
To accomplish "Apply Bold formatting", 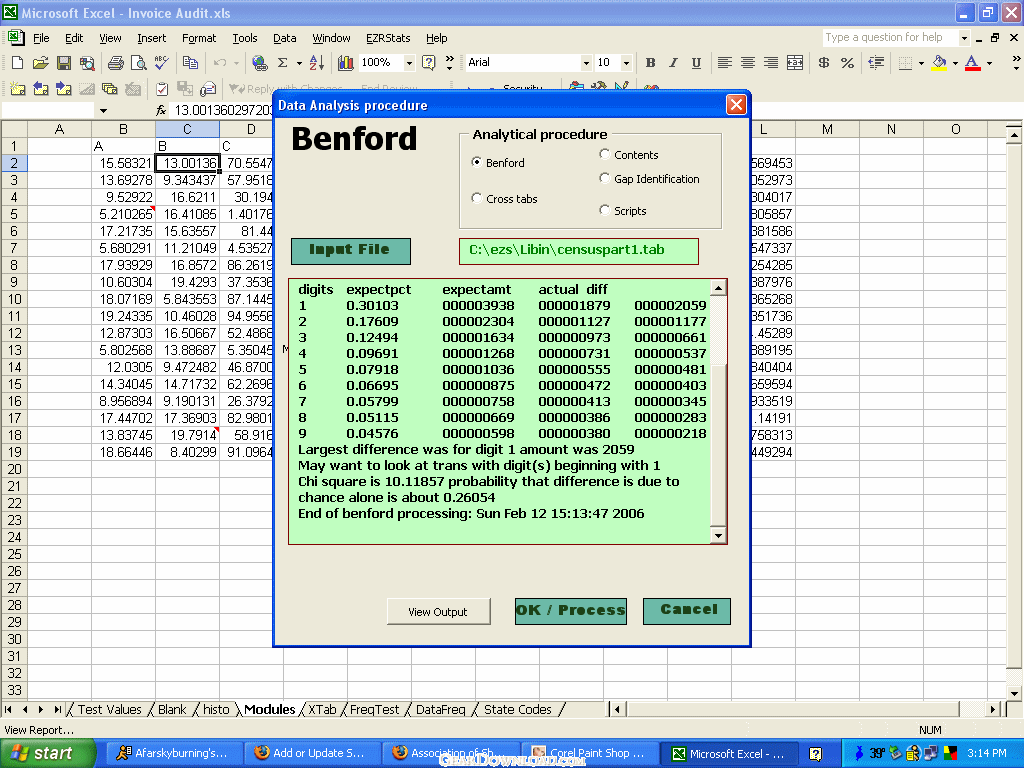I will tap(650, 63).
